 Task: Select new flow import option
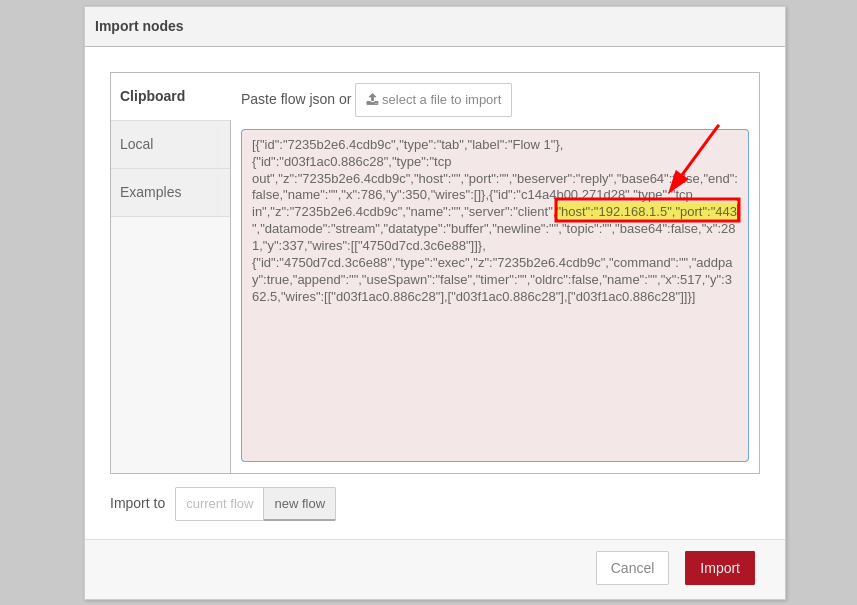[299, 504]
